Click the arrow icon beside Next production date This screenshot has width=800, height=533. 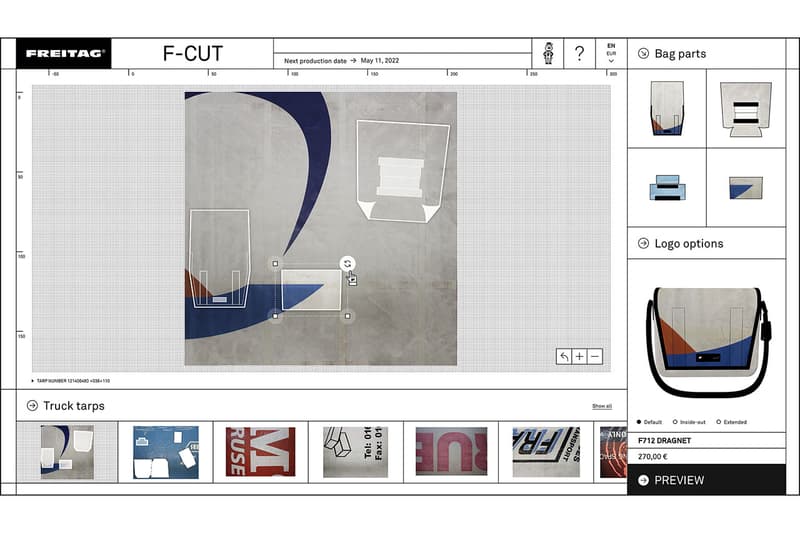click(x=354, y=61)
